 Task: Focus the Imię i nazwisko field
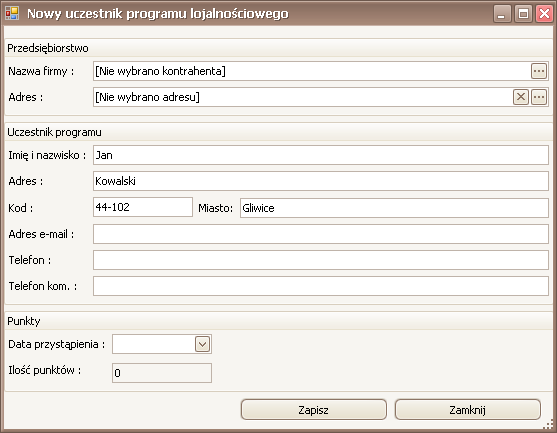pos(321,155)
